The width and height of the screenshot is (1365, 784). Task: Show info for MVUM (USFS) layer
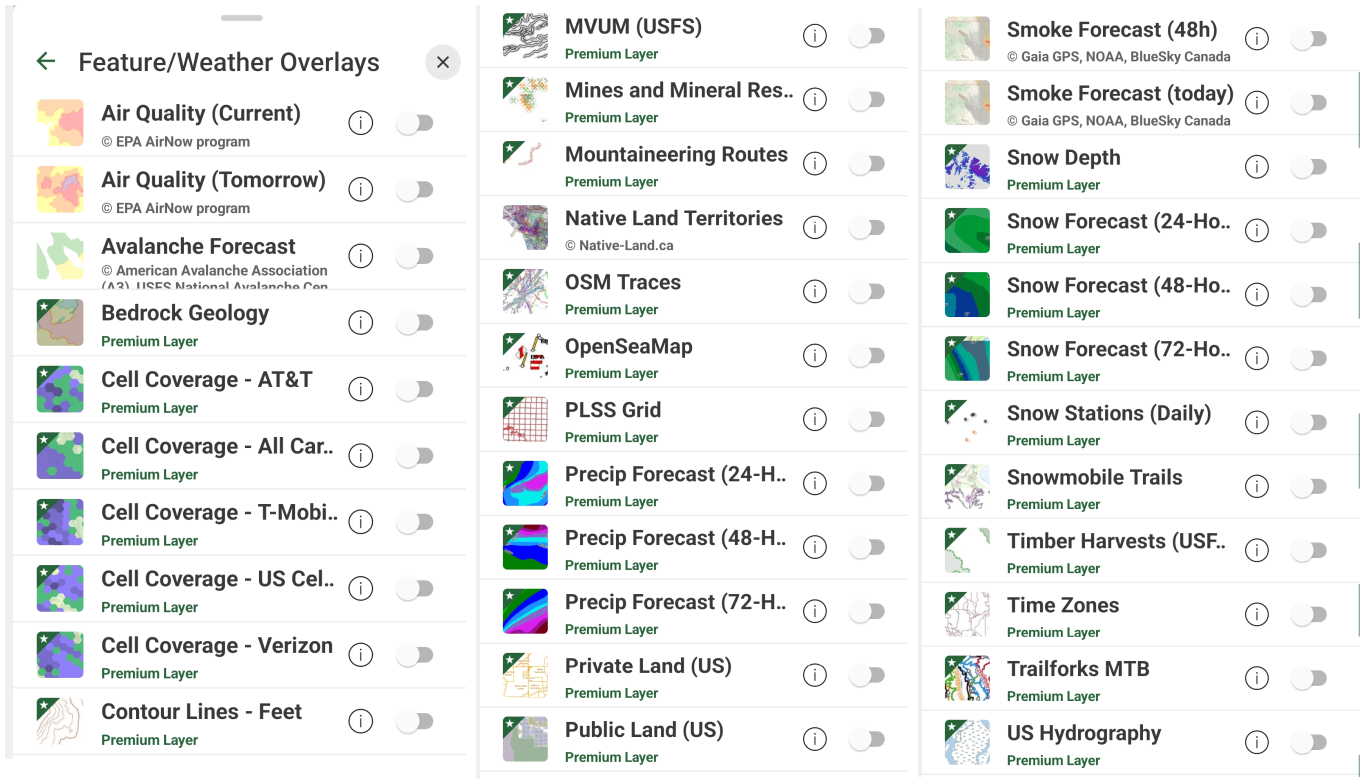(815, 36)
